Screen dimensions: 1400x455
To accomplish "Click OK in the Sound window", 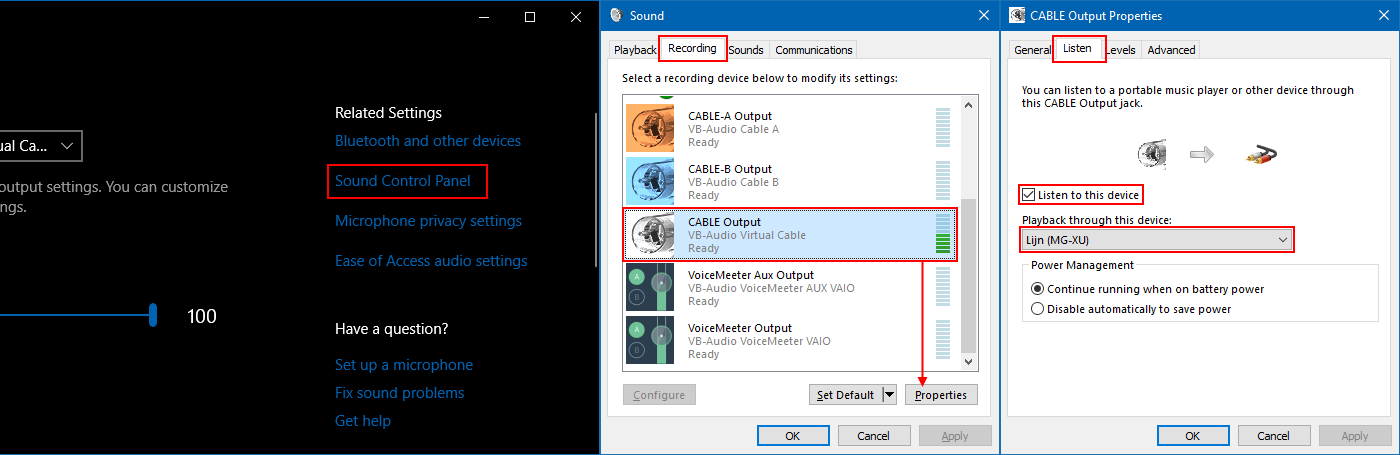I will (793, 436).
